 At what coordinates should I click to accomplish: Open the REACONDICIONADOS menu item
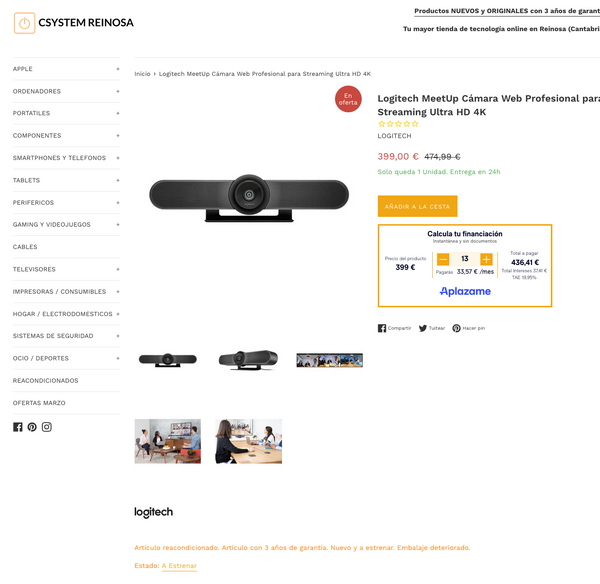(x=46, y=380)
